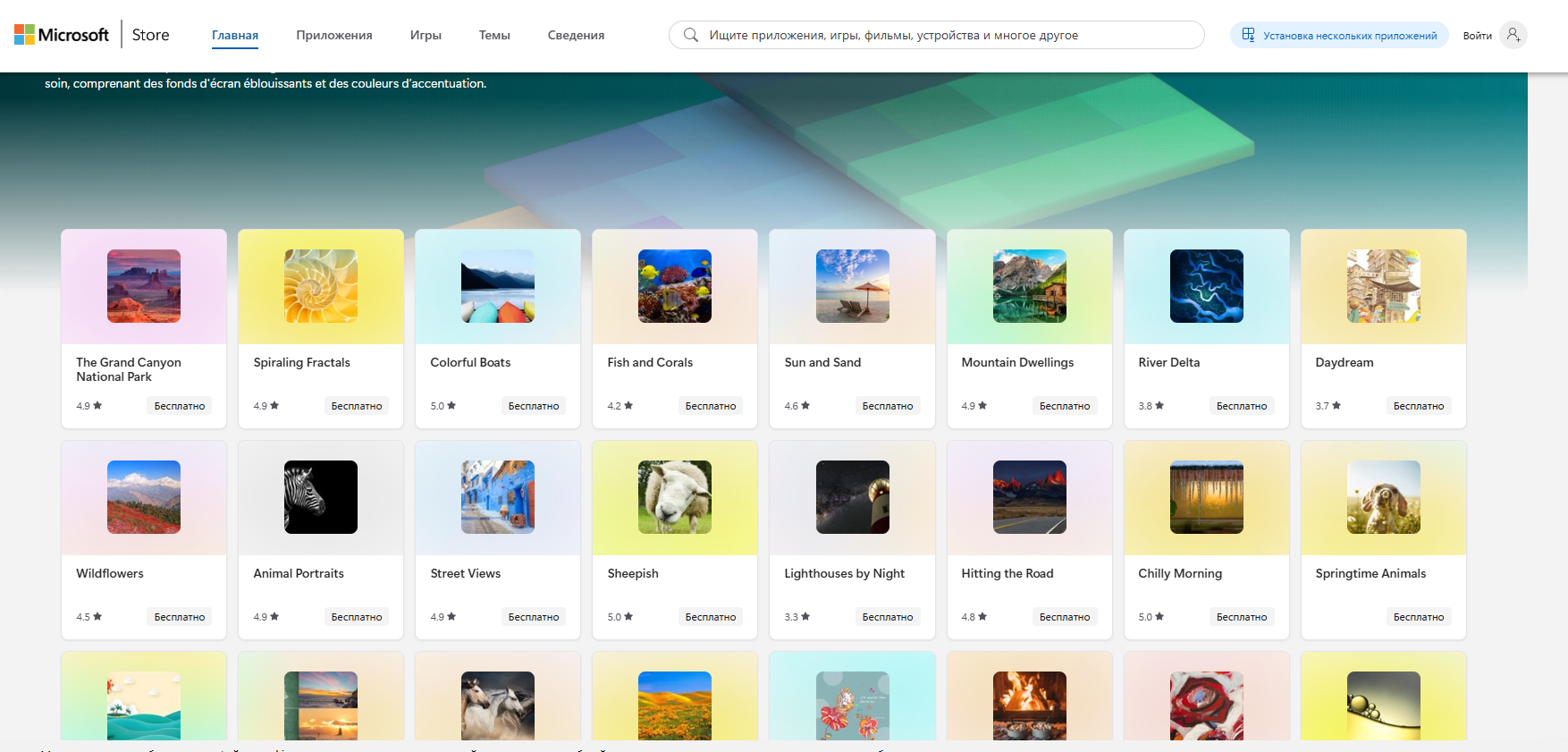The height and width of the screenshot is (752, 1568).
Task: Select the Sheepish theme thumbnail
Action: [674, 497]
